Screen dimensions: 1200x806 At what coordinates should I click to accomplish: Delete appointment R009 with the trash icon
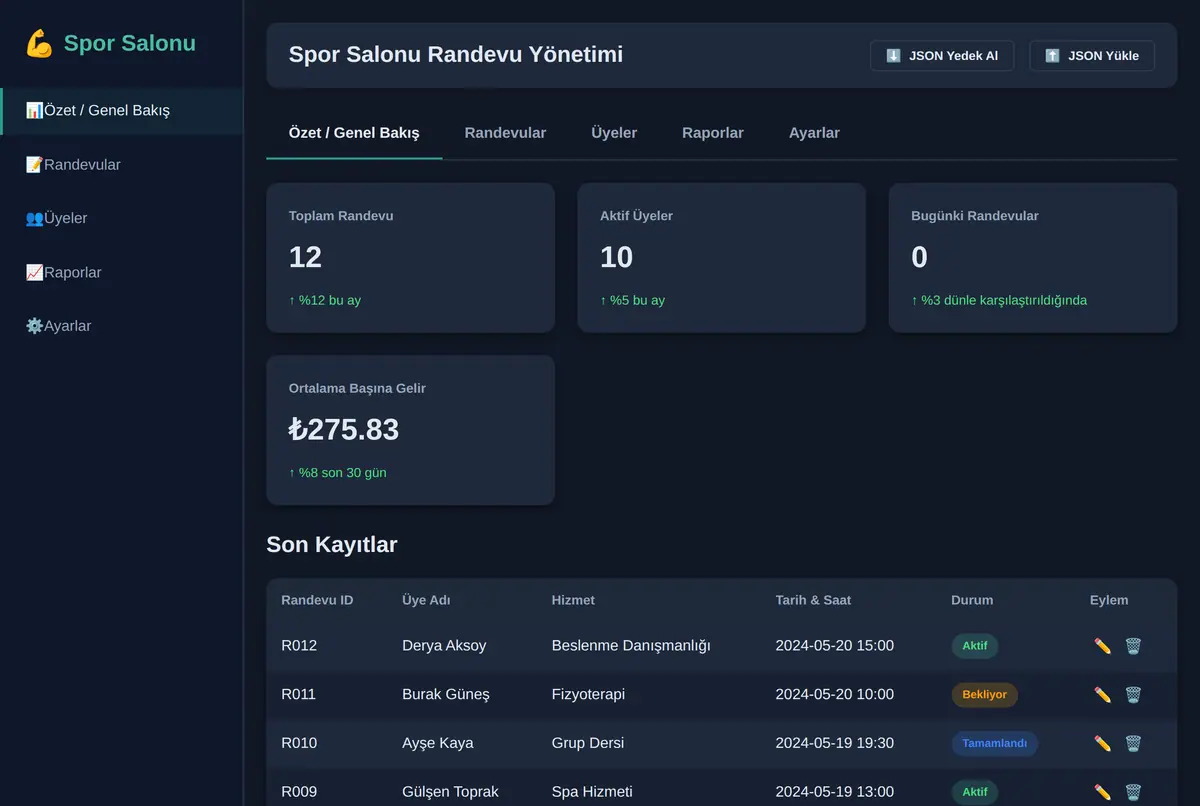tap(1133, 792)
